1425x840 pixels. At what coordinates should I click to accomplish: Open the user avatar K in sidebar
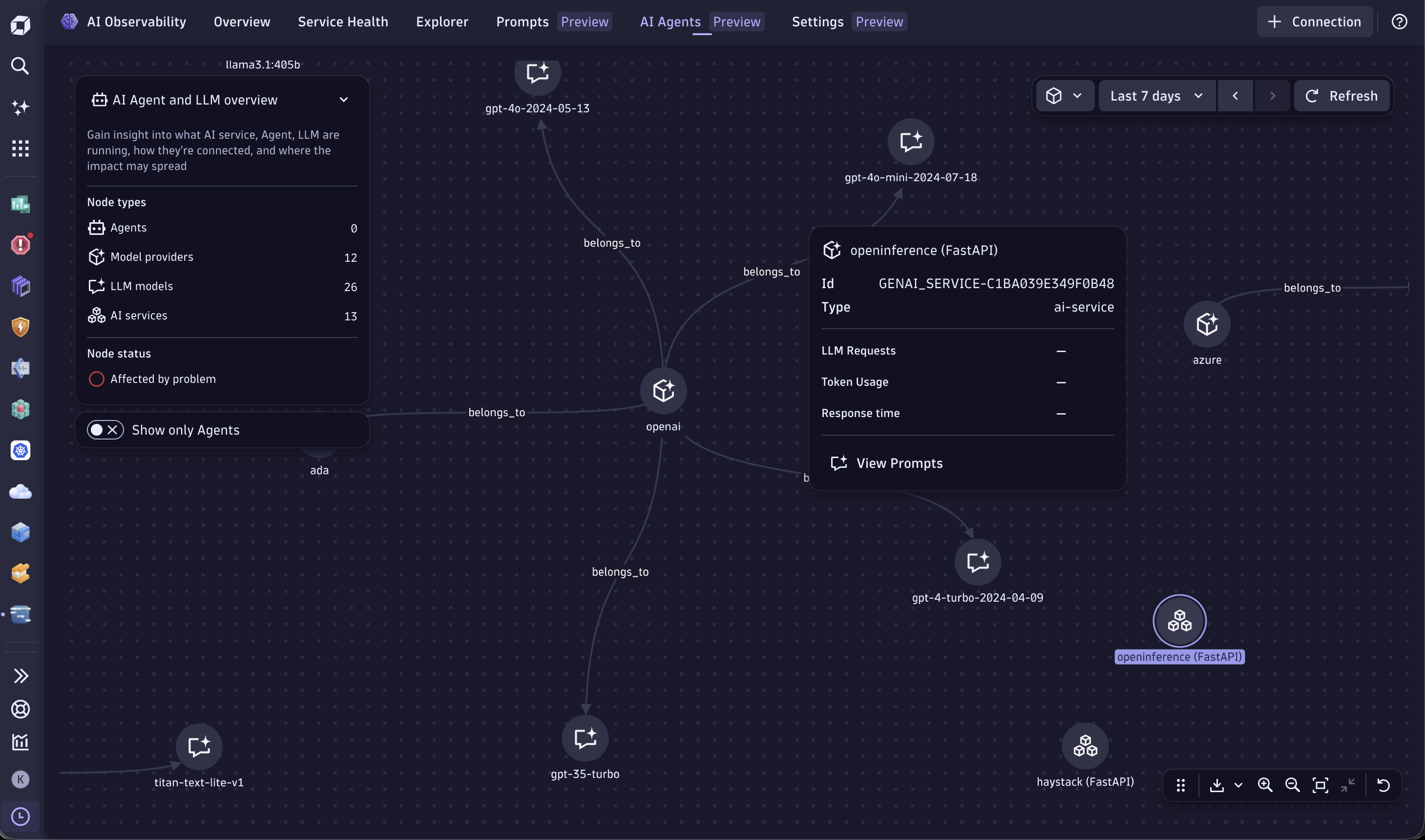[21, 779]
